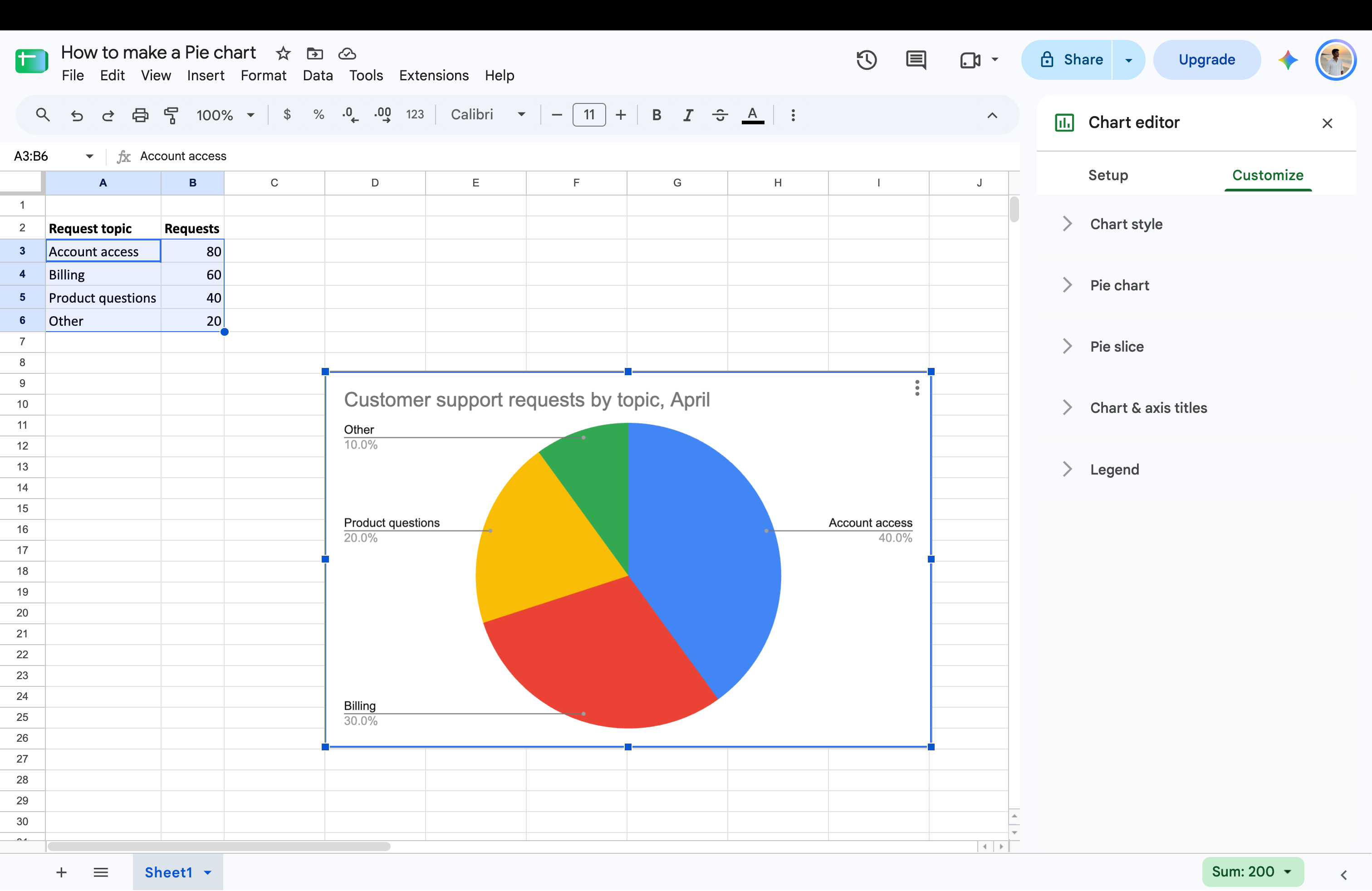Click the Upgrade button

tap(1206, 60)
